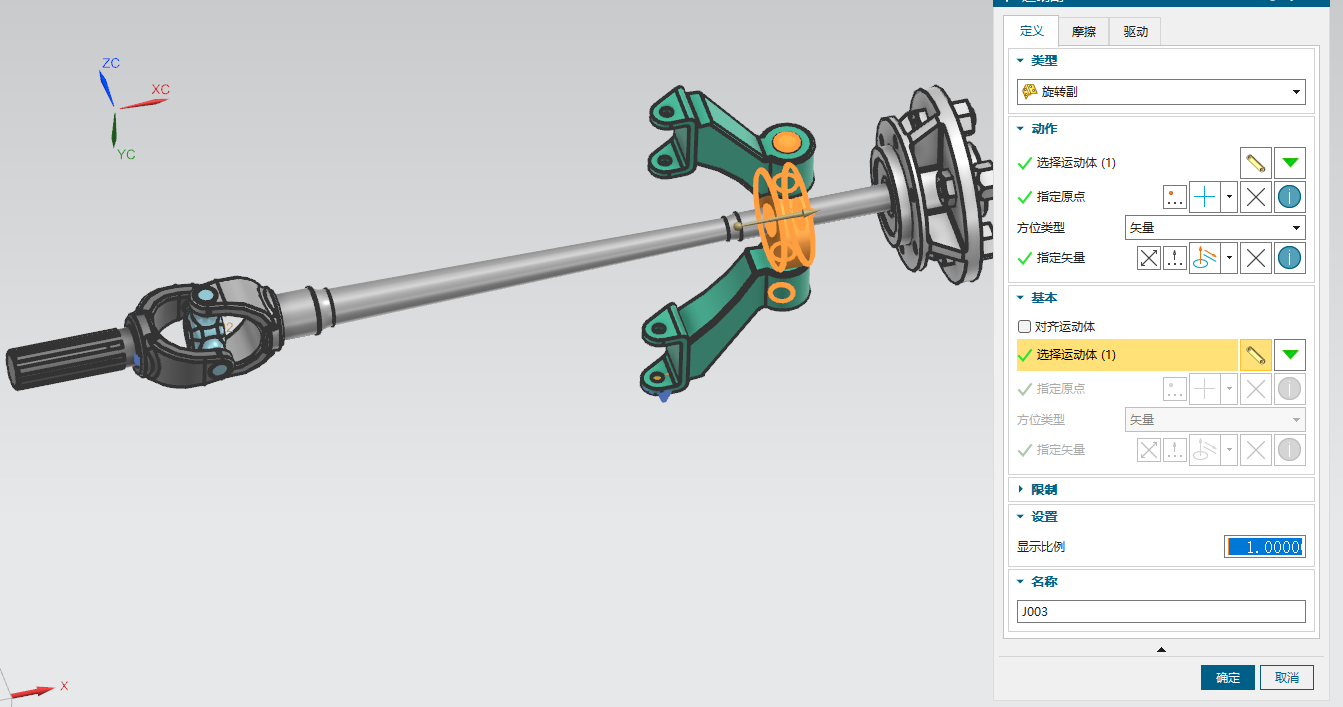1343x707 pixels.
Task: Click the green arrow next to 动作 选择运动体
Action: click(x=1290, y=163)
